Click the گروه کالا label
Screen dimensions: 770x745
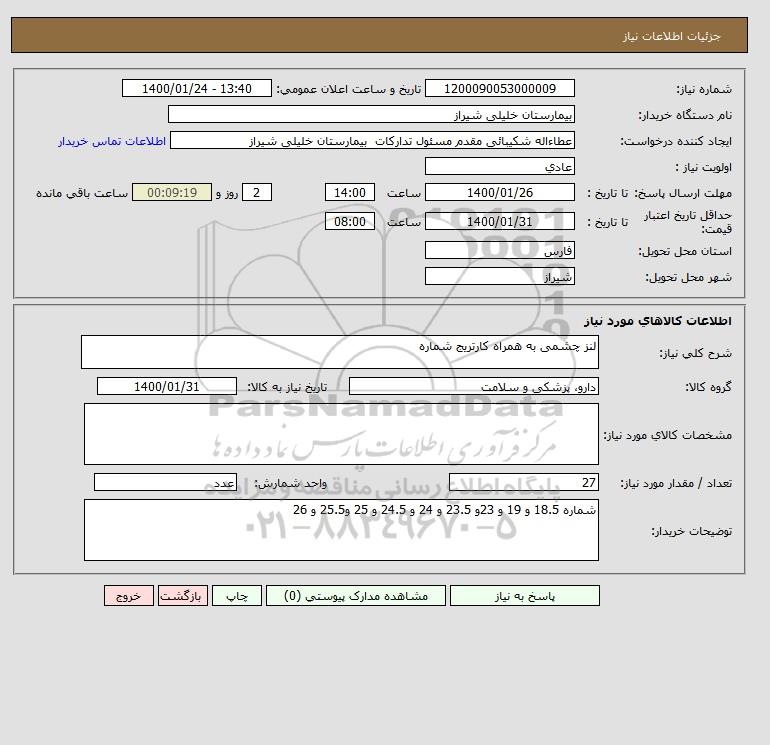point(708,387)
